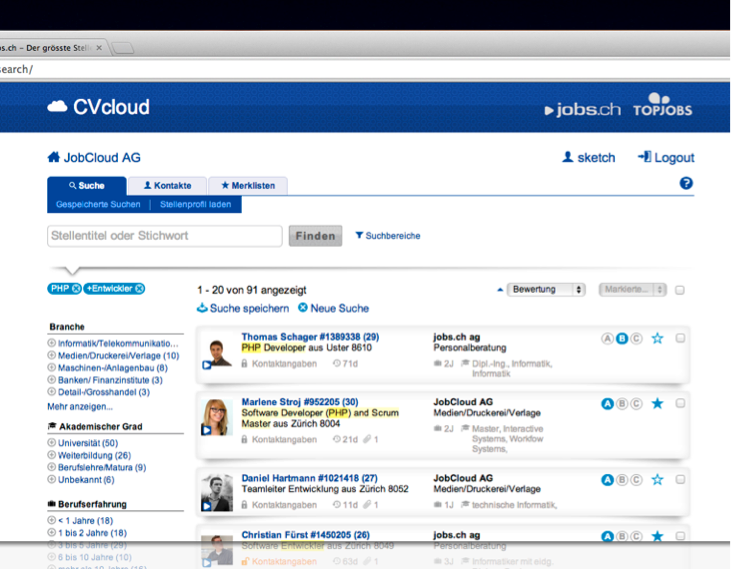Add Detail-/Grosshandel (3) filter
This screenshot has height=570, width=731.
coord(99,392)
